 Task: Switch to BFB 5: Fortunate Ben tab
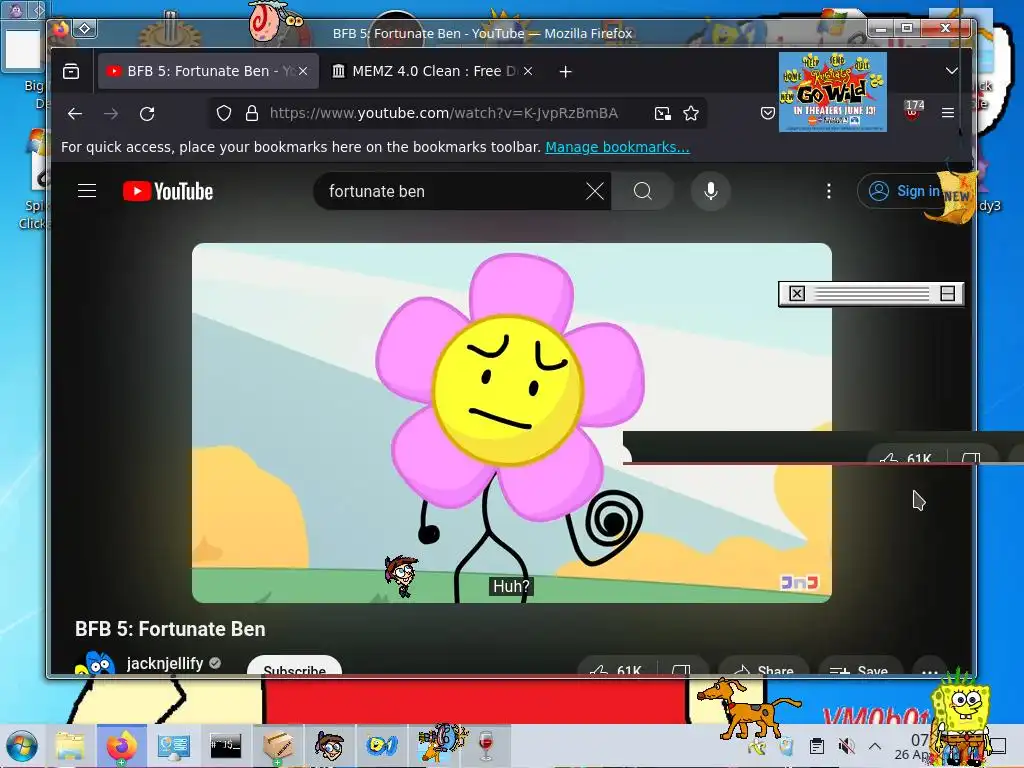(208, 71)
